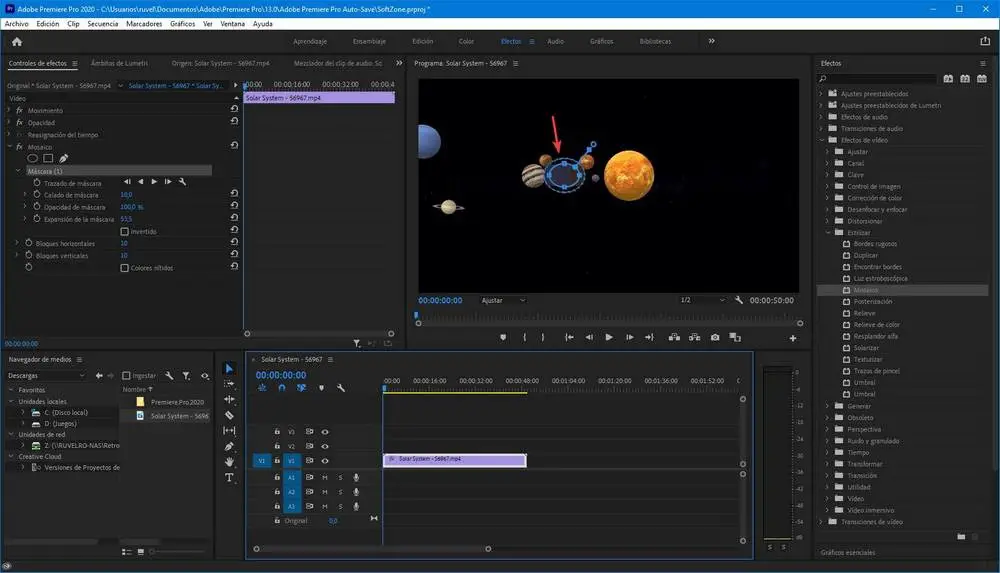Screen dimensions: 1000x573
Task: Open timeline display settings wrench
Action: click(341, 388)
